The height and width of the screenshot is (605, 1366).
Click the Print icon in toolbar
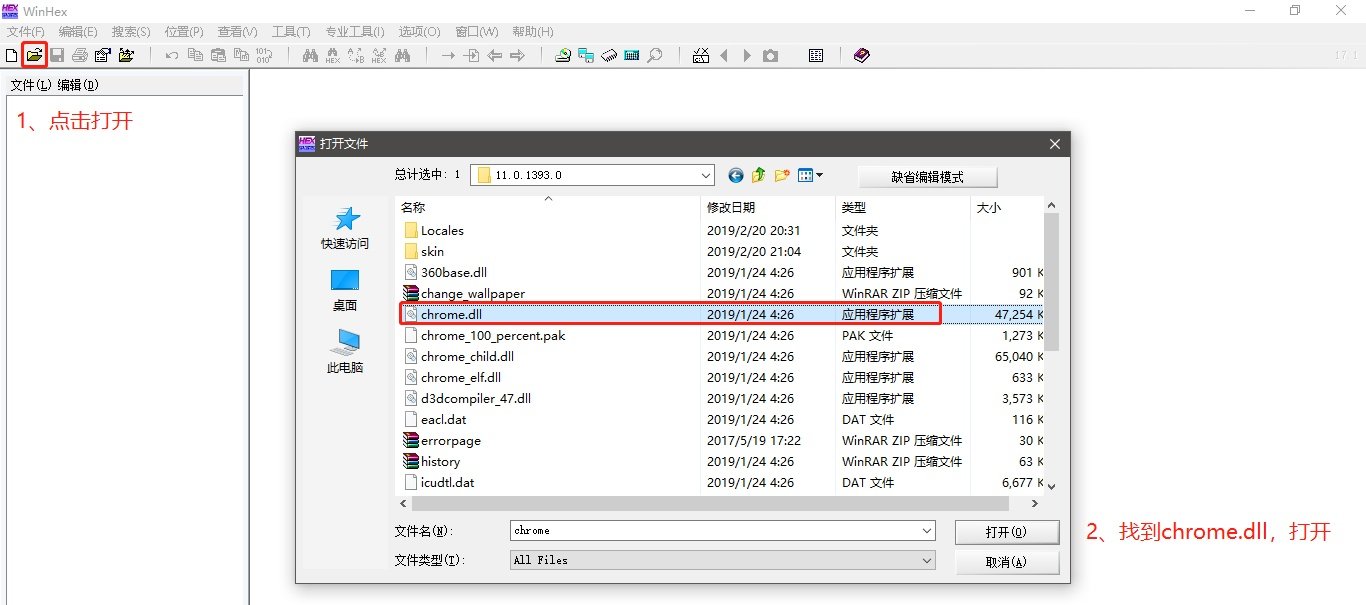[x=80, y=55]
